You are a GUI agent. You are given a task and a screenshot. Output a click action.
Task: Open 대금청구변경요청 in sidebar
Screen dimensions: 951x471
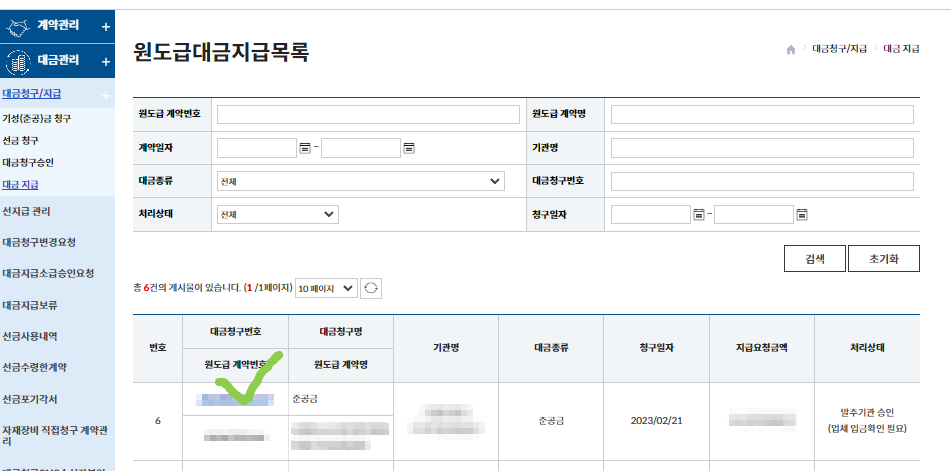coord(39,242)
